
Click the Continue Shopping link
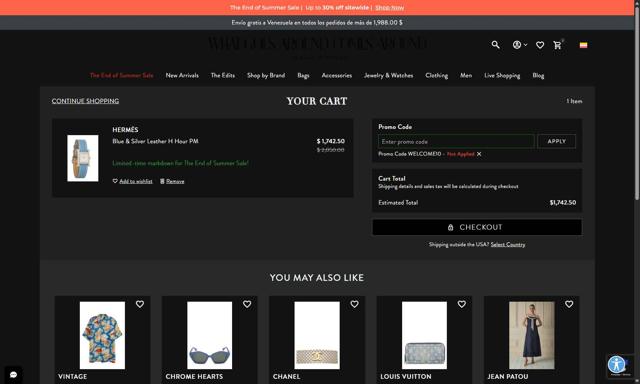(x=85, y=101)
